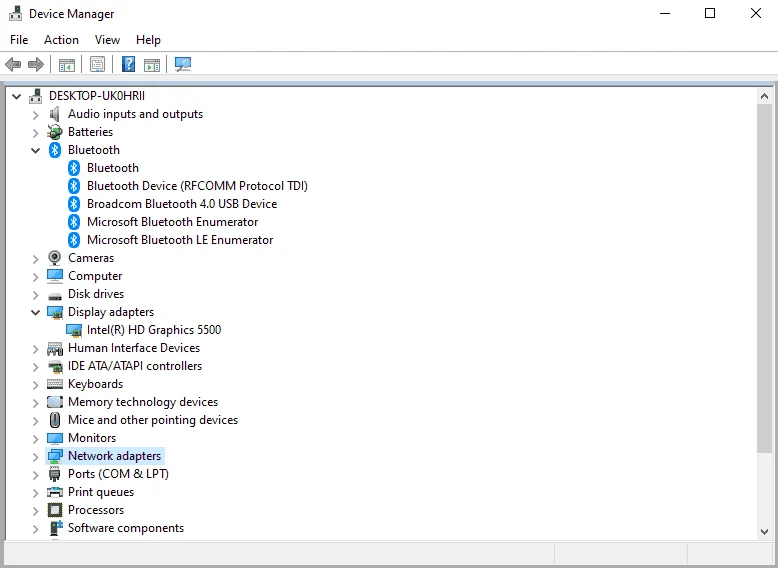778x568 pixels.
Task: Click the Device Manager title bar icon
Action: point(15,13)
